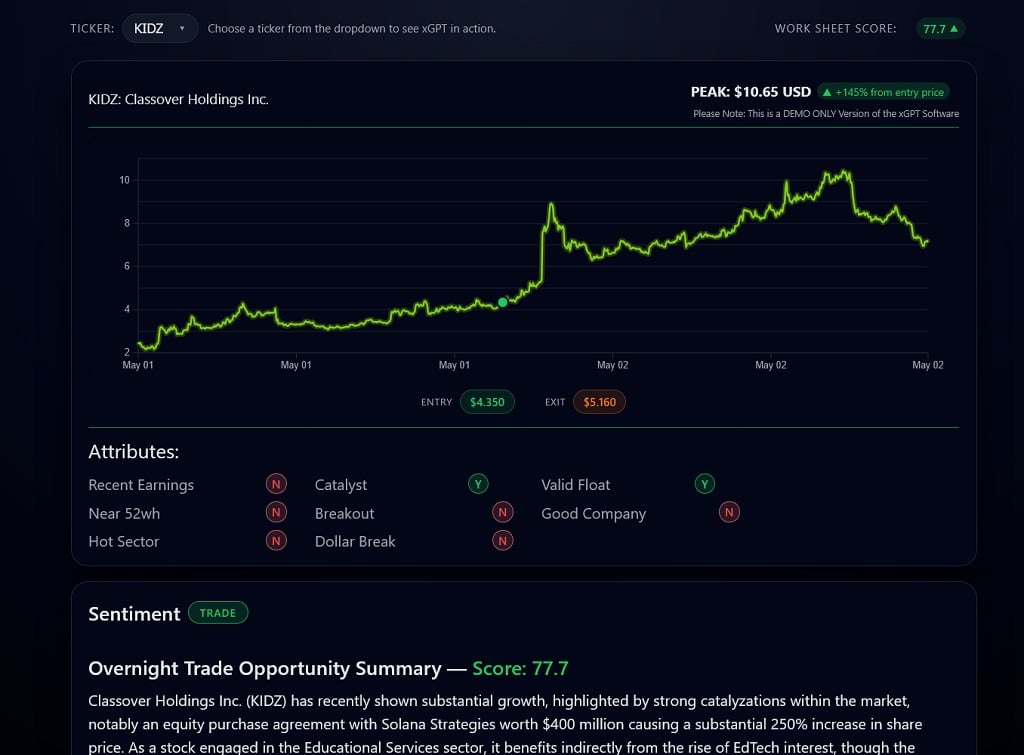
Task: Click the KIDZ: Classover Holdings Inc. title
Action: point(177,99)
